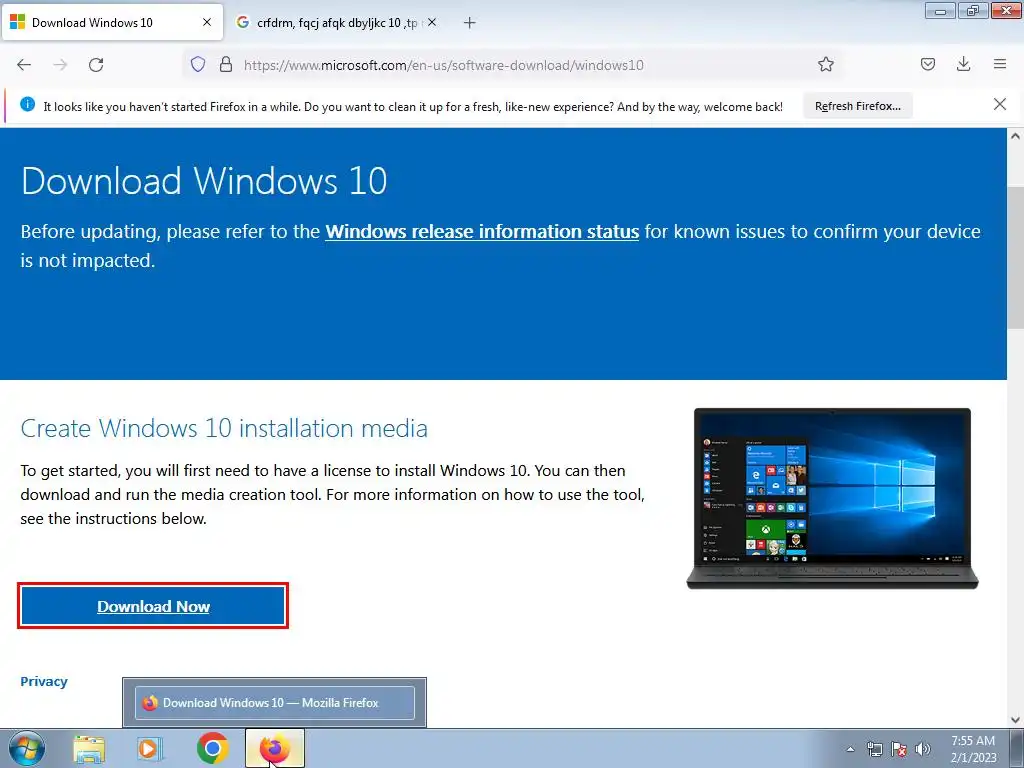Click the vertical scrollbar thumb
Image resolution: width=1024 pixels, height=768 pixels.
pos(1015,258)
